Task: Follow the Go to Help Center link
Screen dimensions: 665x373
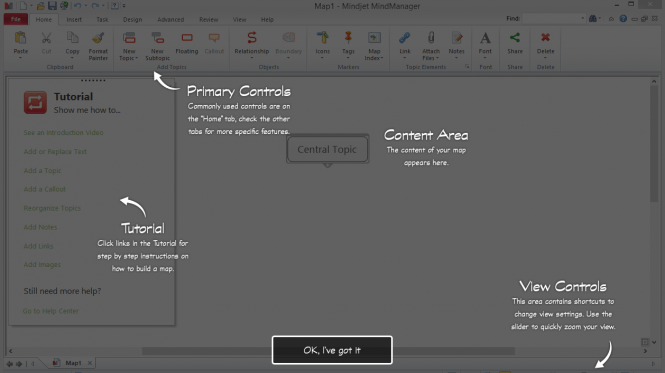Action: pyautogui.click(x=51, y=311)
